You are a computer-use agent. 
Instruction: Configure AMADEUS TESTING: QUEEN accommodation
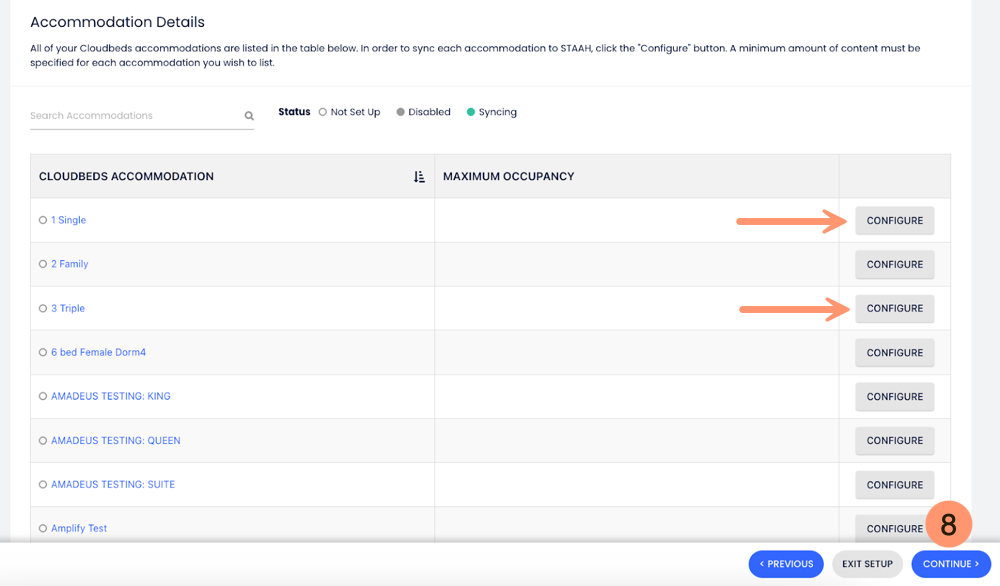click(894, 440)
